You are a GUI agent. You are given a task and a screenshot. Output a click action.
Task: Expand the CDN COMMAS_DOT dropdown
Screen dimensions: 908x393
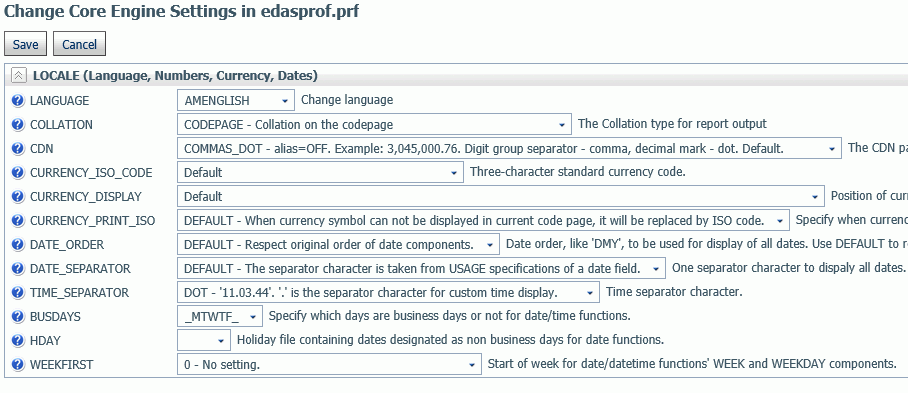[509, 148]
